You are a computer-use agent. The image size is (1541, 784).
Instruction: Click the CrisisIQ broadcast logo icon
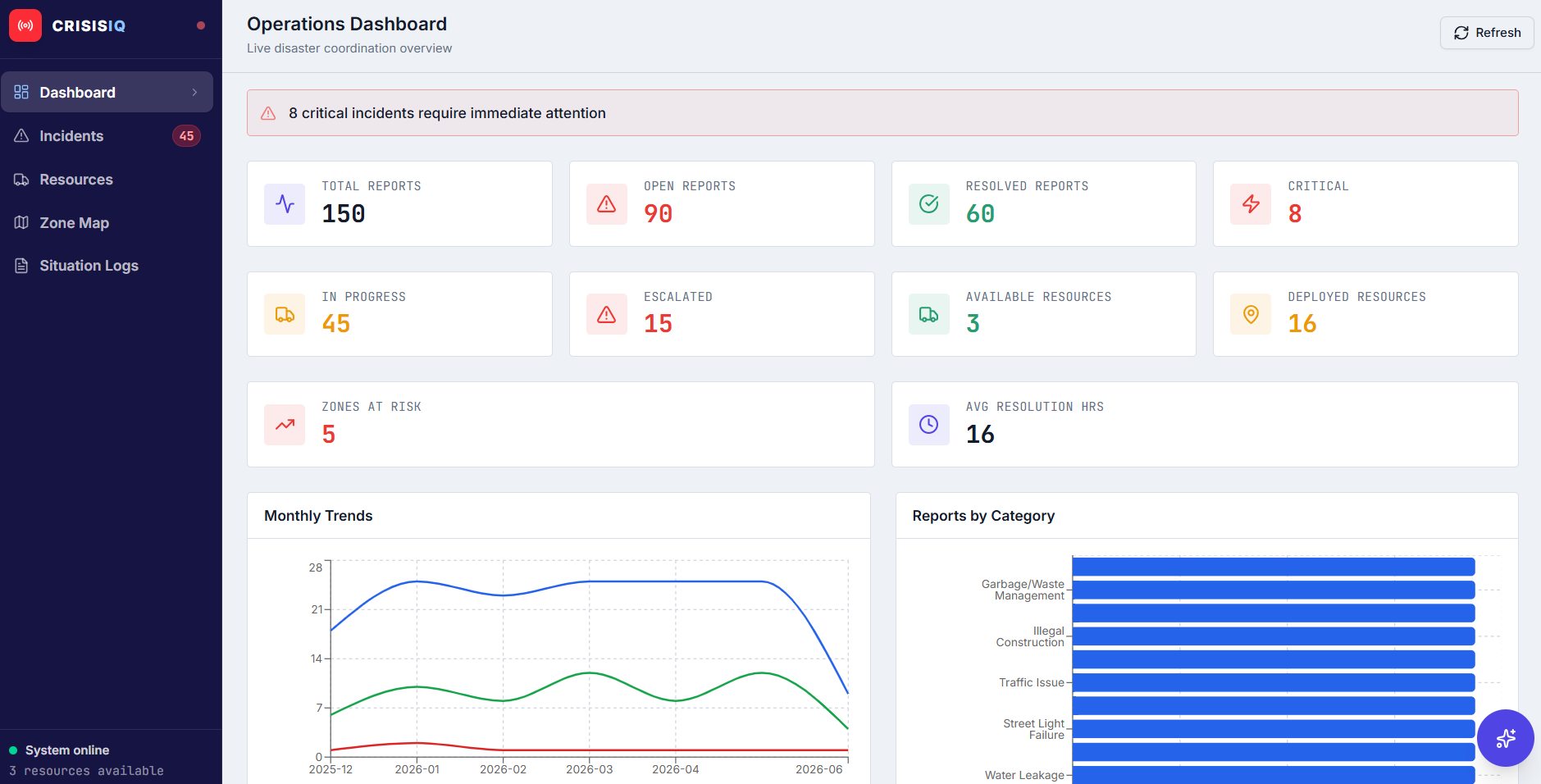tap(25, 25)
